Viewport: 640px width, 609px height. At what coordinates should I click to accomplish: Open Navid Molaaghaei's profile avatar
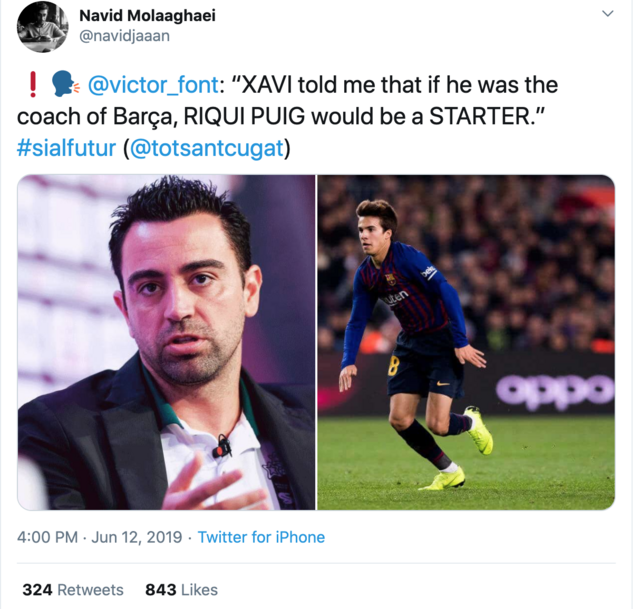click(x=43, y=27)
